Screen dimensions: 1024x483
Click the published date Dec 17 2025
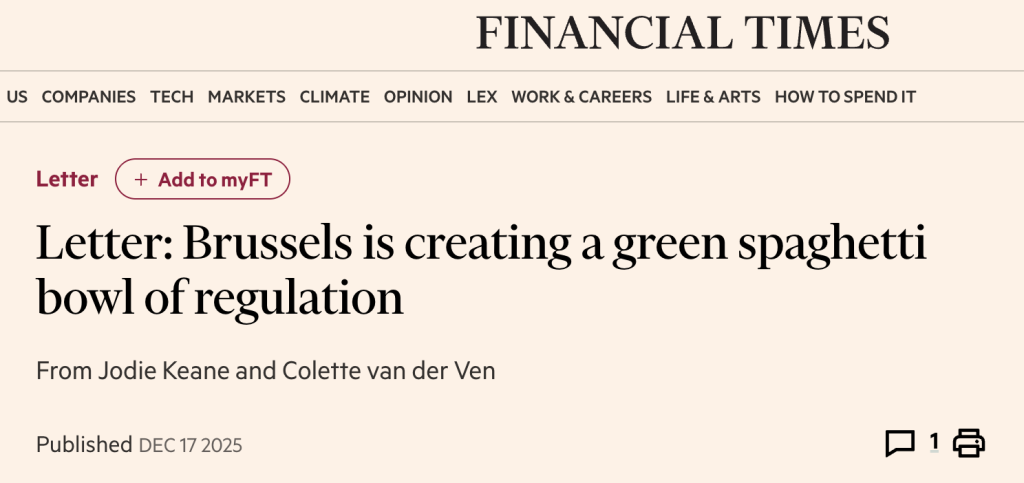click(190, 445)
